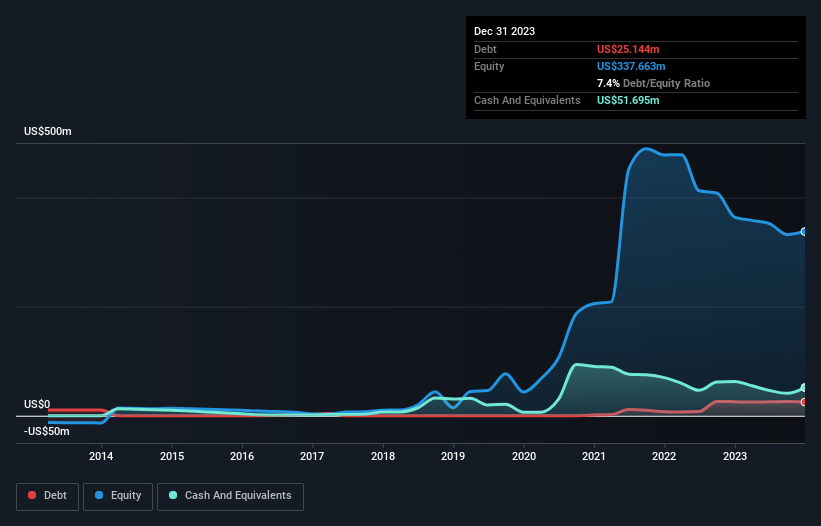This screenshot has height=526, width=821.
Task: Click the red Debt endpoint marker
Action: (804, 402)
